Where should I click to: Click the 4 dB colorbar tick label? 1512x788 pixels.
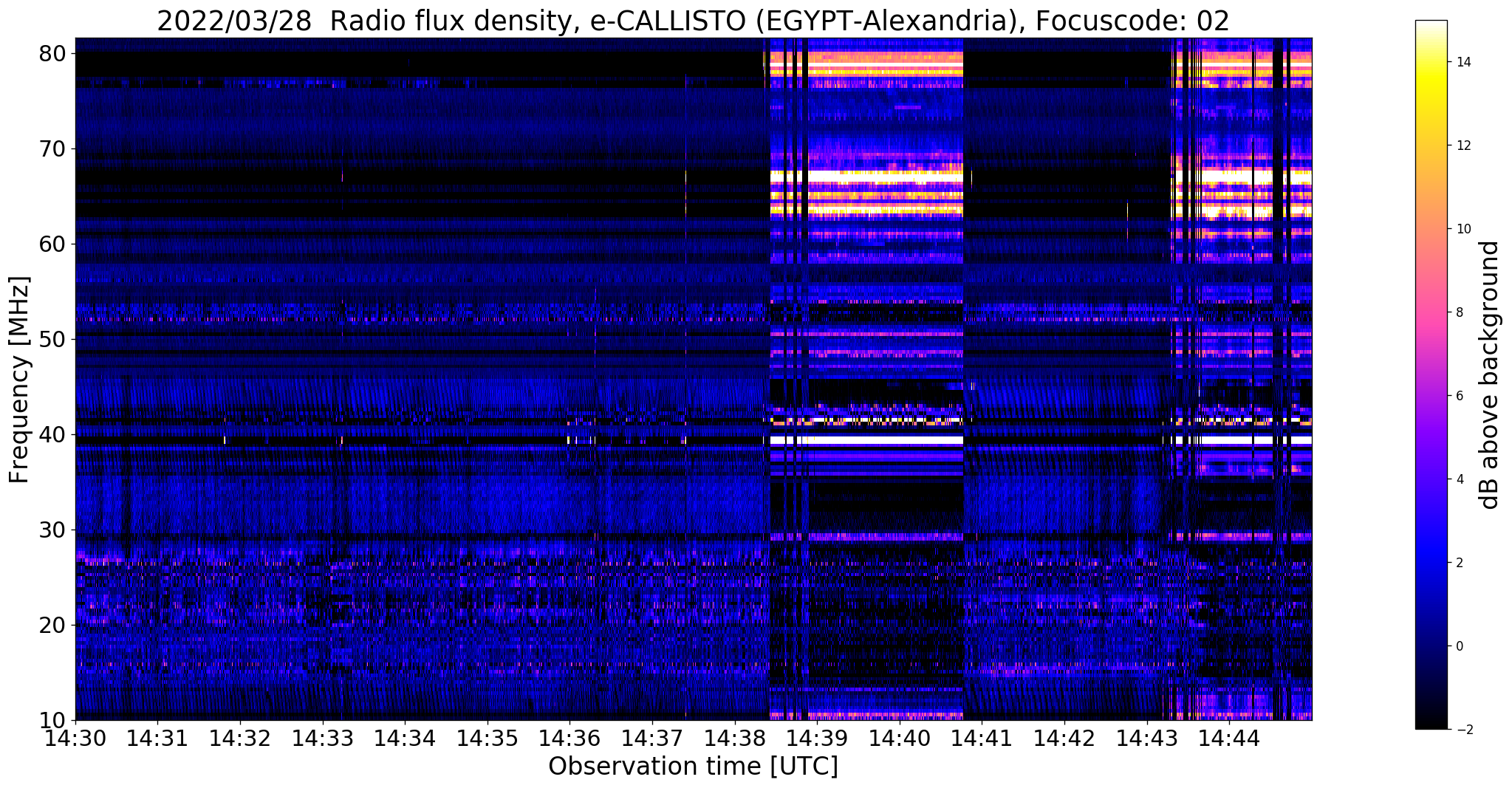1459,479
